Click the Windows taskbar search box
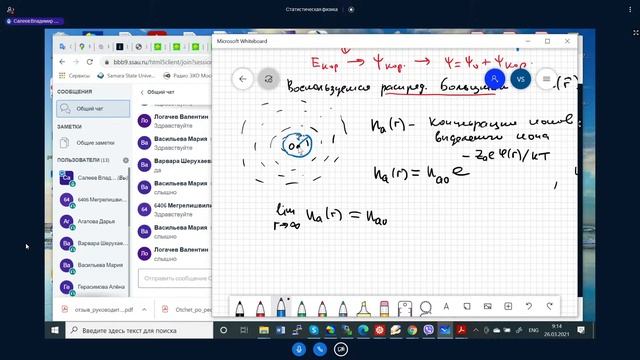640x360 pixels. click(139, 330)
